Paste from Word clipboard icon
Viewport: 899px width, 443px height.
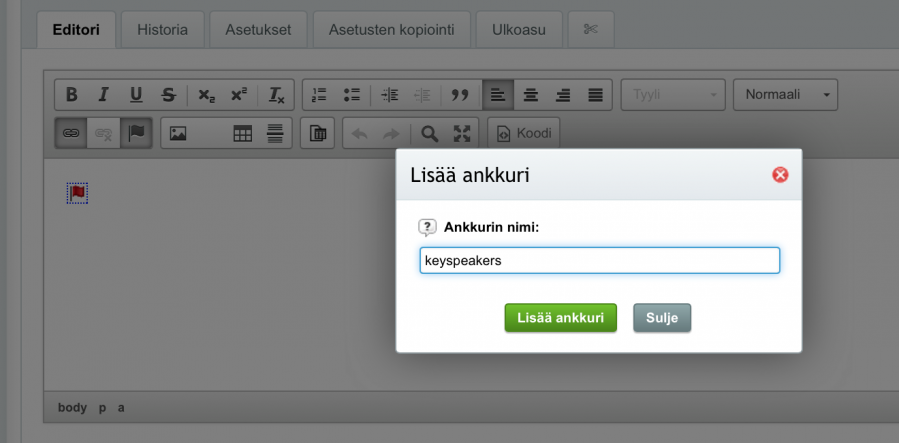(318, 133)
